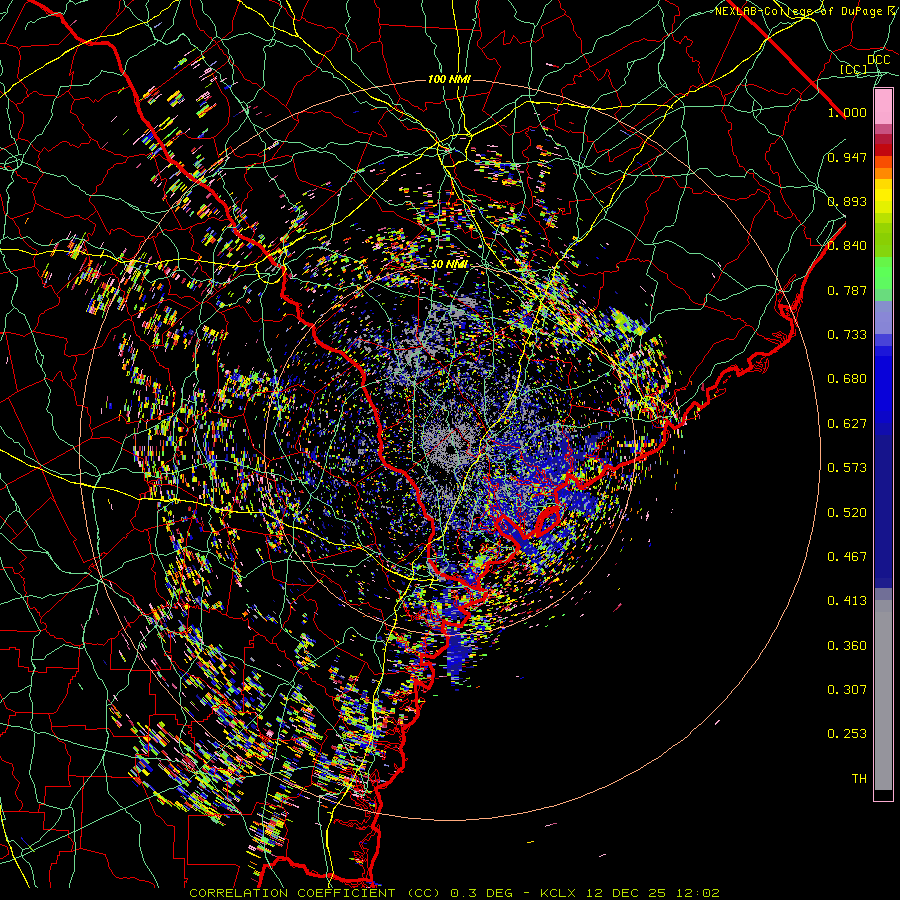Screen dimensions: 900x900
Task: Select the 0.893 scale value
Action: click(847, 201)
